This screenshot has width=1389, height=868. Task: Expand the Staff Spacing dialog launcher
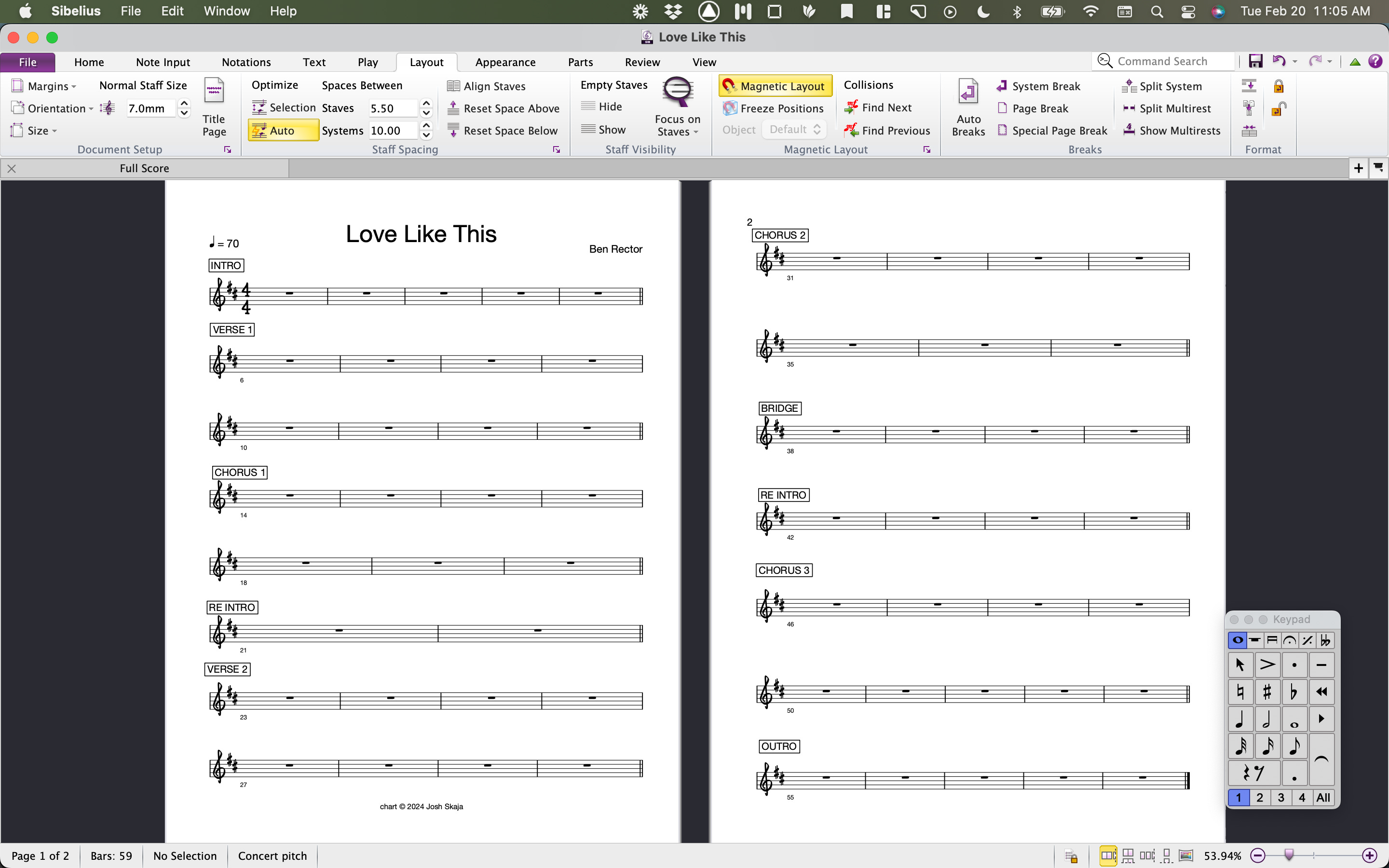pyautogui.click(x=556, y=150)
